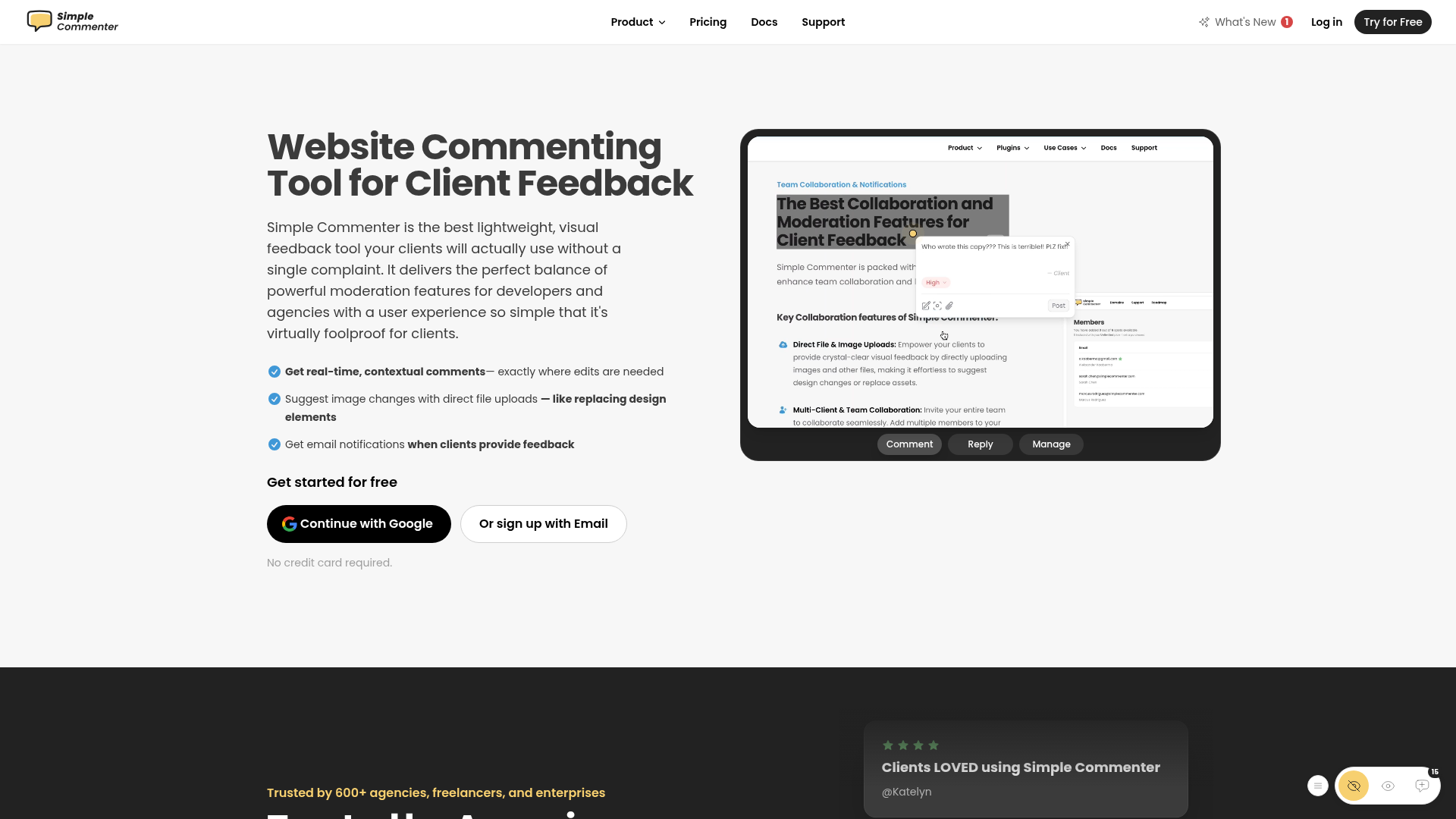Click the add comment speech bubble icon

(x=1422, y=786)
